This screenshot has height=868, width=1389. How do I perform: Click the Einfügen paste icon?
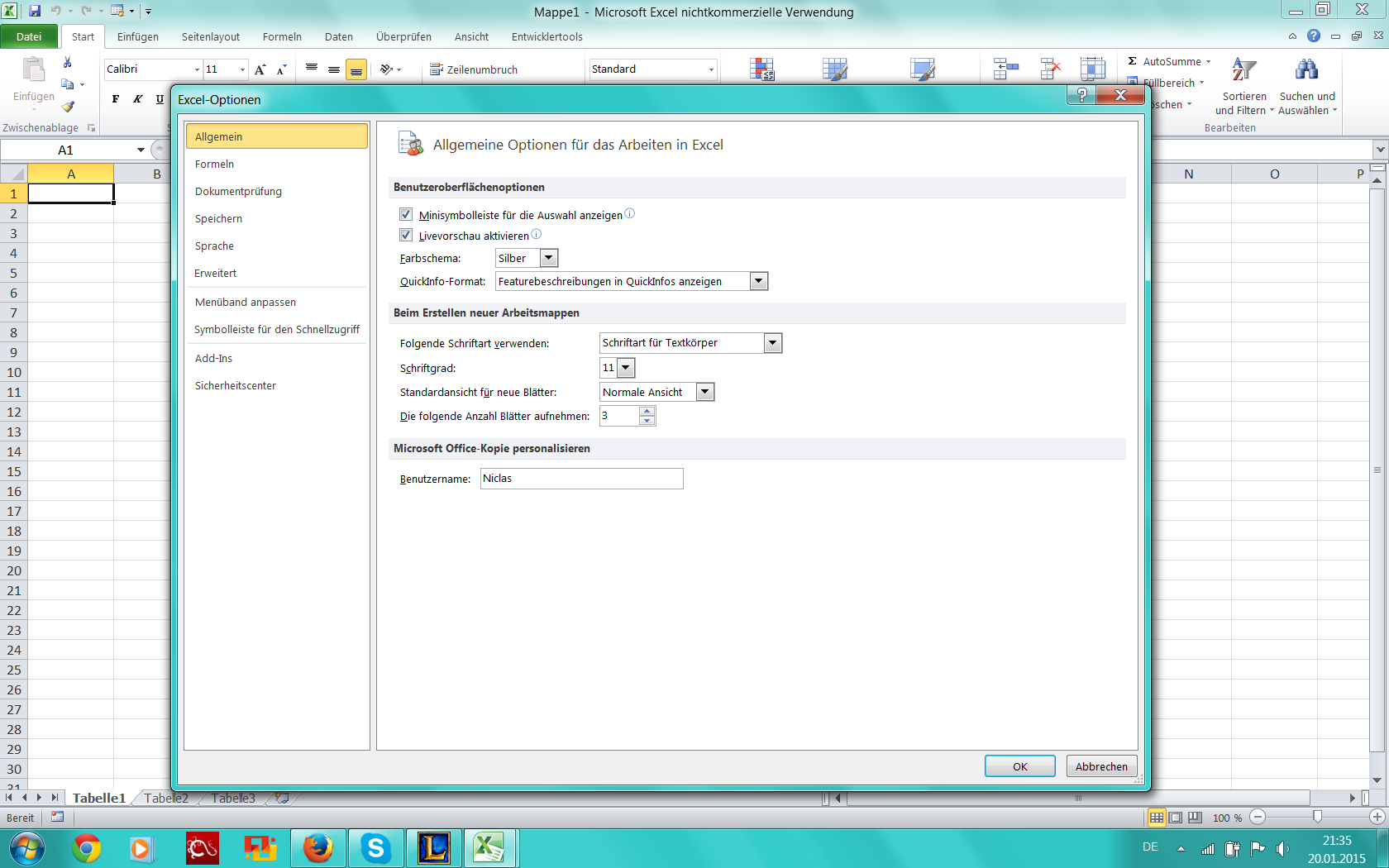(x=34, y=71)
